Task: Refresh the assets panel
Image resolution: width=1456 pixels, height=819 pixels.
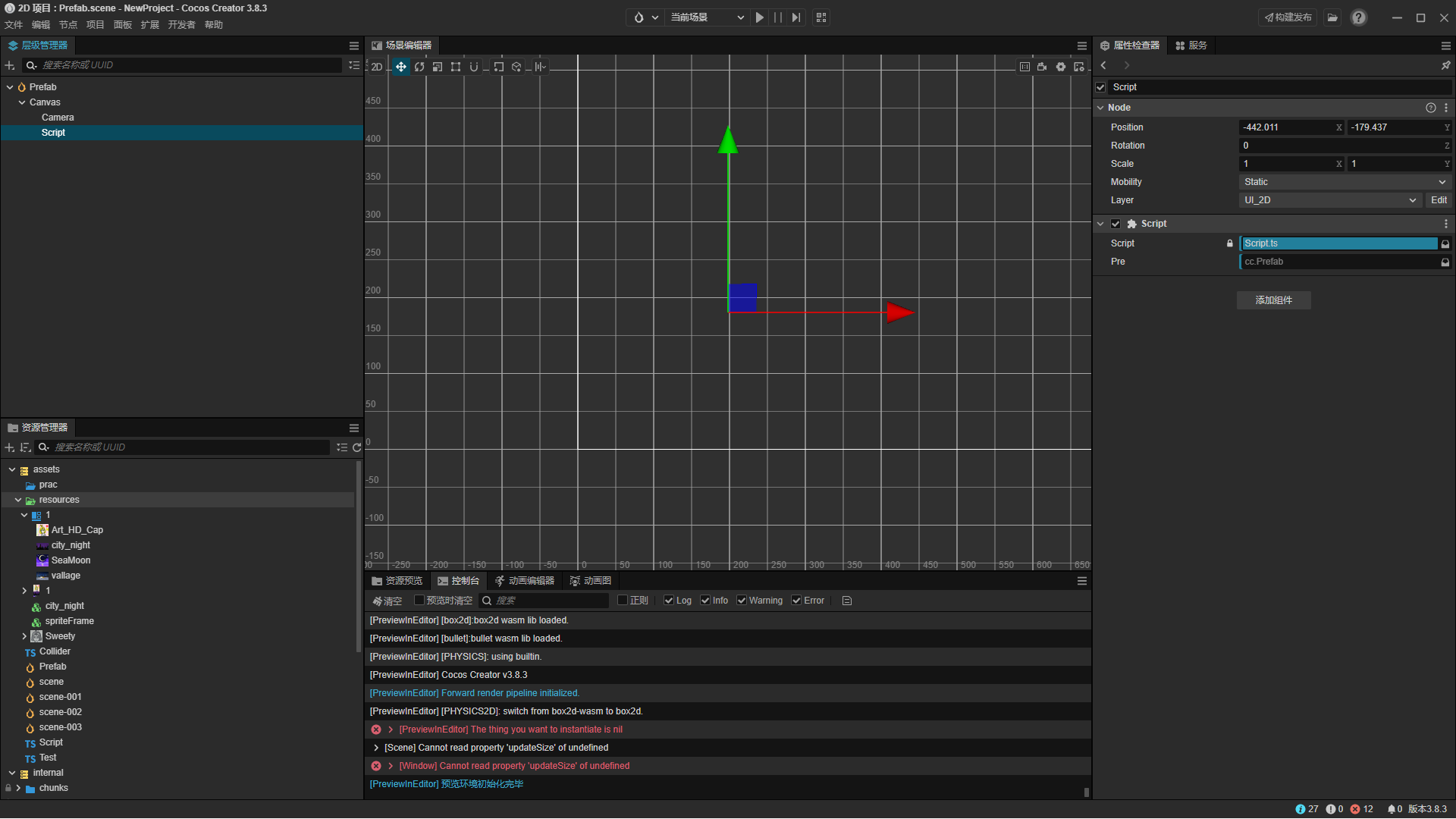Action: point(357,447)
